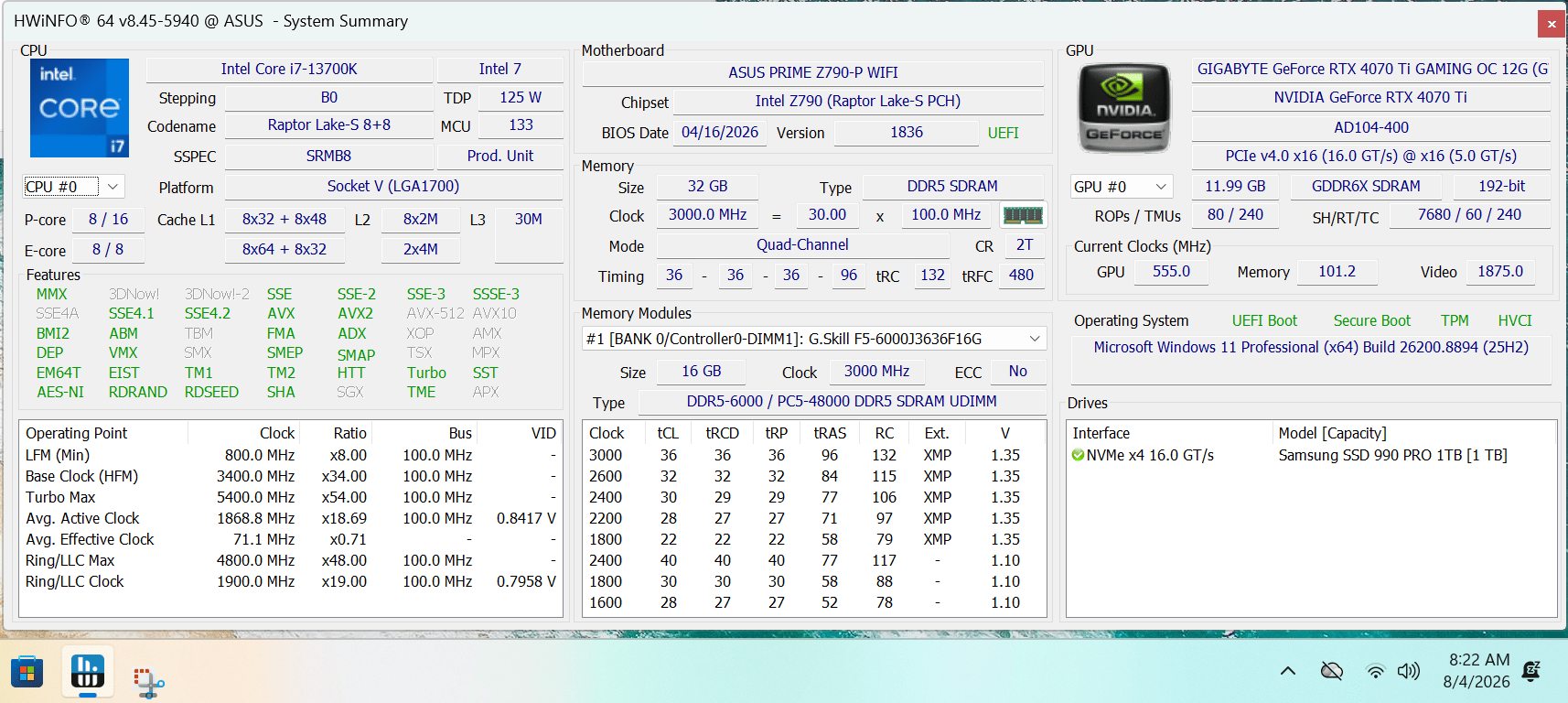Click the DDR5 SDRAM memory type field
Image resolution: width=1568 pixels, height=703 pixels.
[x=952, y=187]
